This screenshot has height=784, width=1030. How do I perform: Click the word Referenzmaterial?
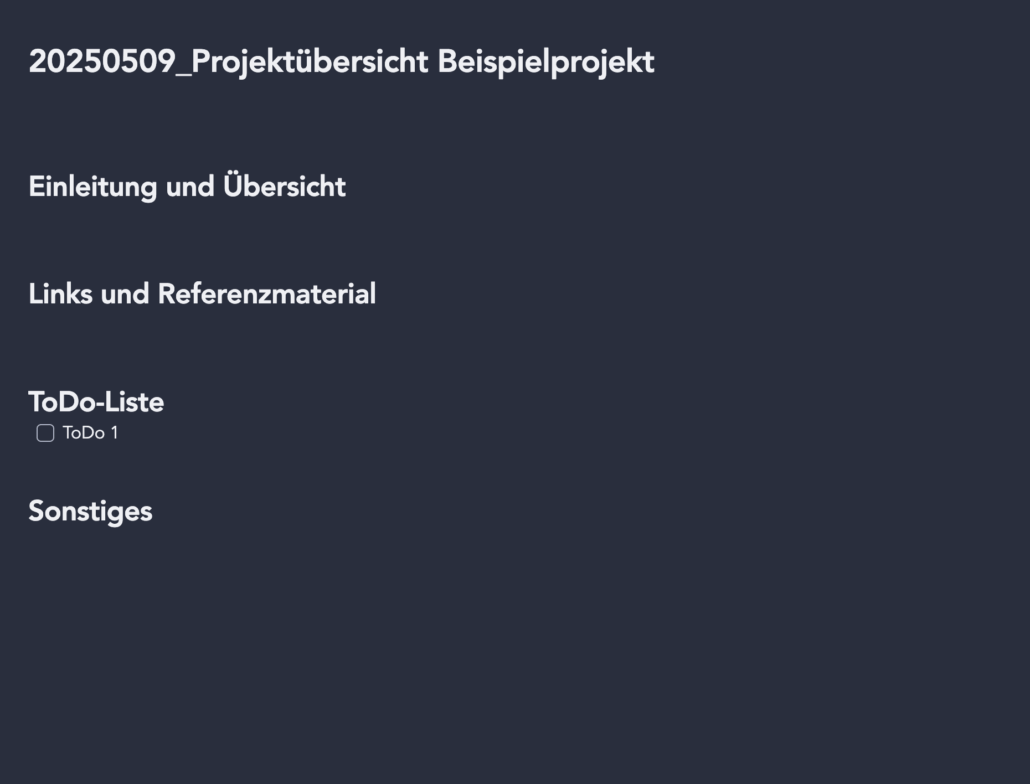click(267, 294)
